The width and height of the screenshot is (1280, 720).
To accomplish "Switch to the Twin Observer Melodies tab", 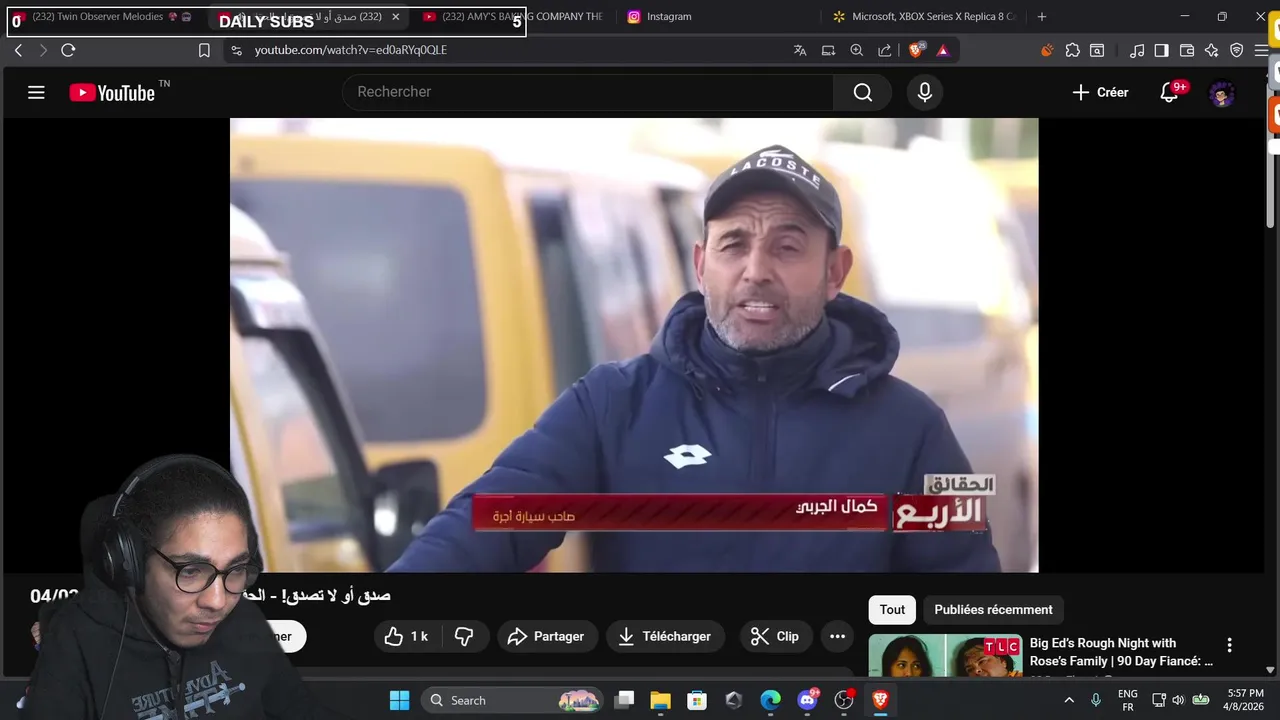I will click(100, 17).
